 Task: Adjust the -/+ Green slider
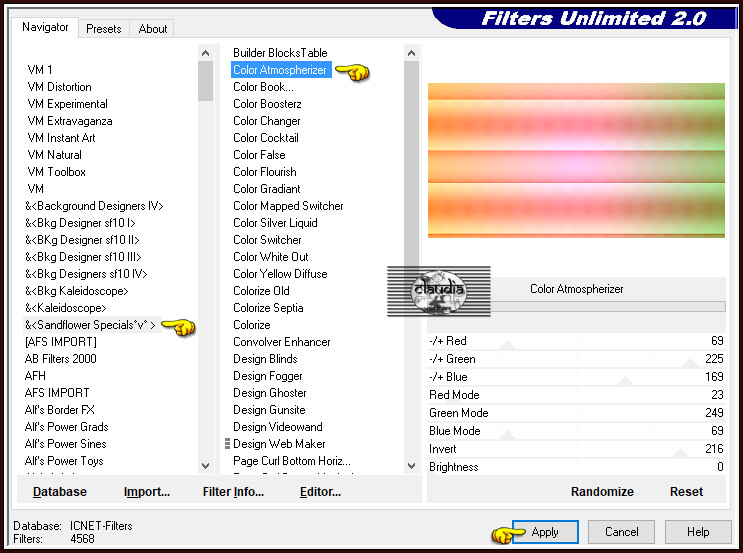coord(576,359)
